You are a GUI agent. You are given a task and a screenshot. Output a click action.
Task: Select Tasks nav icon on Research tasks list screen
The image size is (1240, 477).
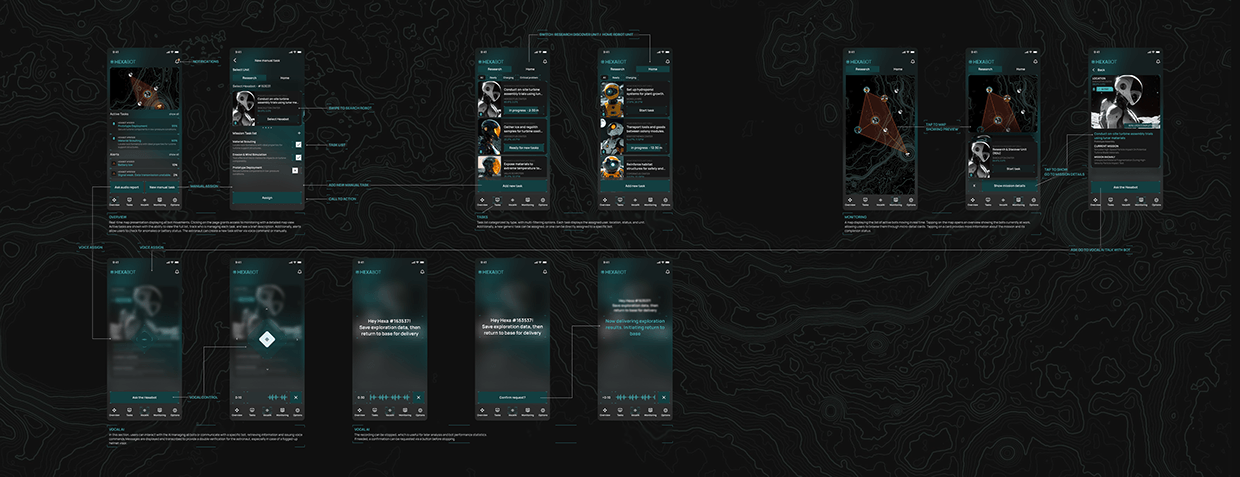[497, 200]
